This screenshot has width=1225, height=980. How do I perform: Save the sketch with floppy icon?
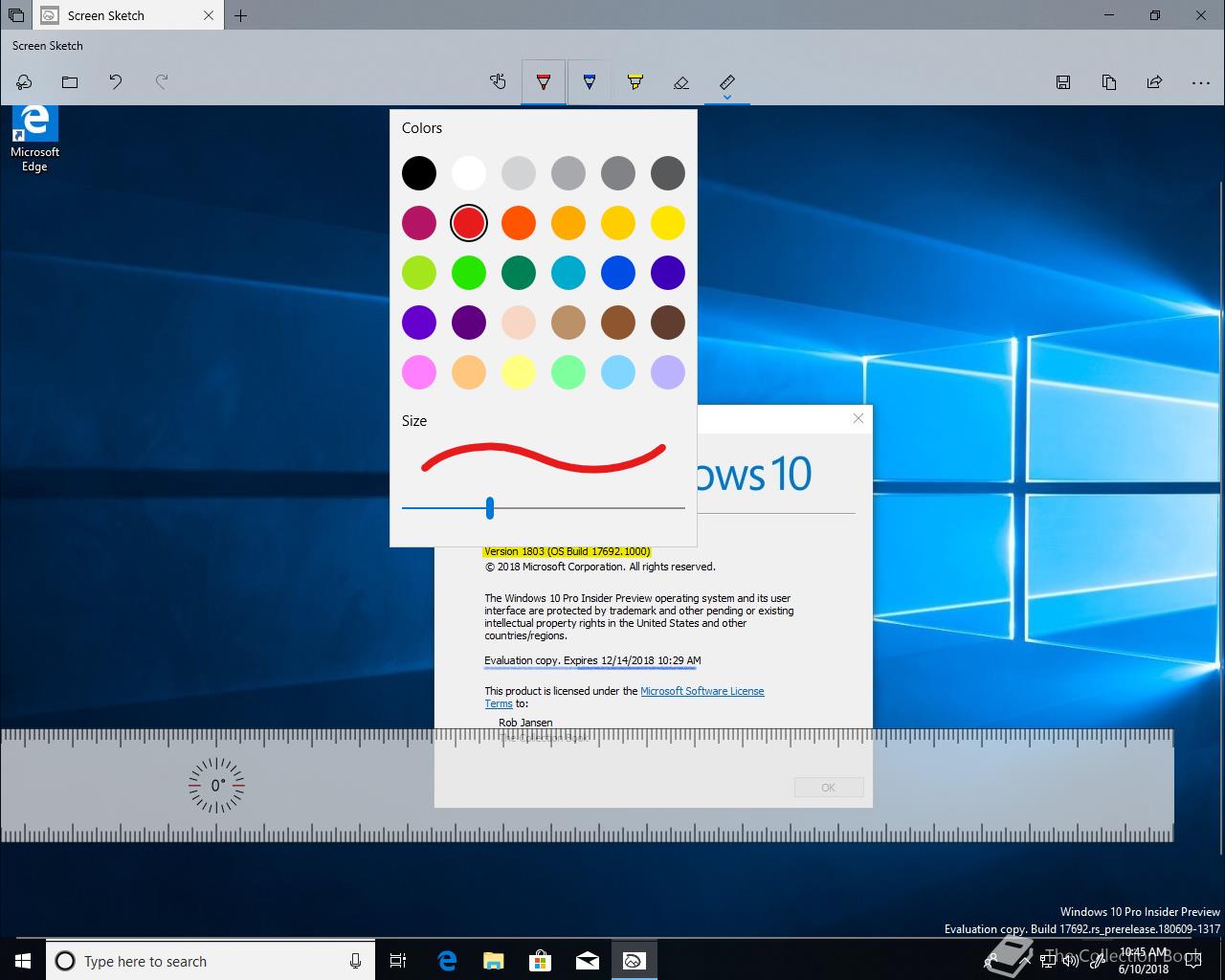click(x=1063, y=82)
